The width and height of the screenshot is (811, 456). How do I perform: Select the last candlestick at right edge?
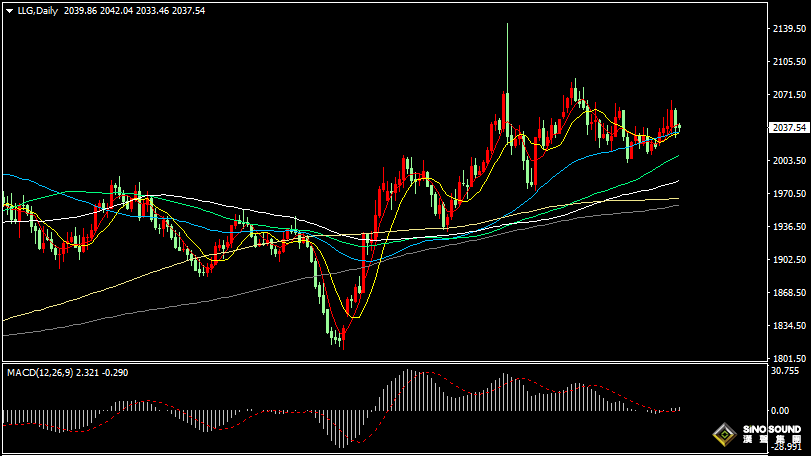point(679,126)
